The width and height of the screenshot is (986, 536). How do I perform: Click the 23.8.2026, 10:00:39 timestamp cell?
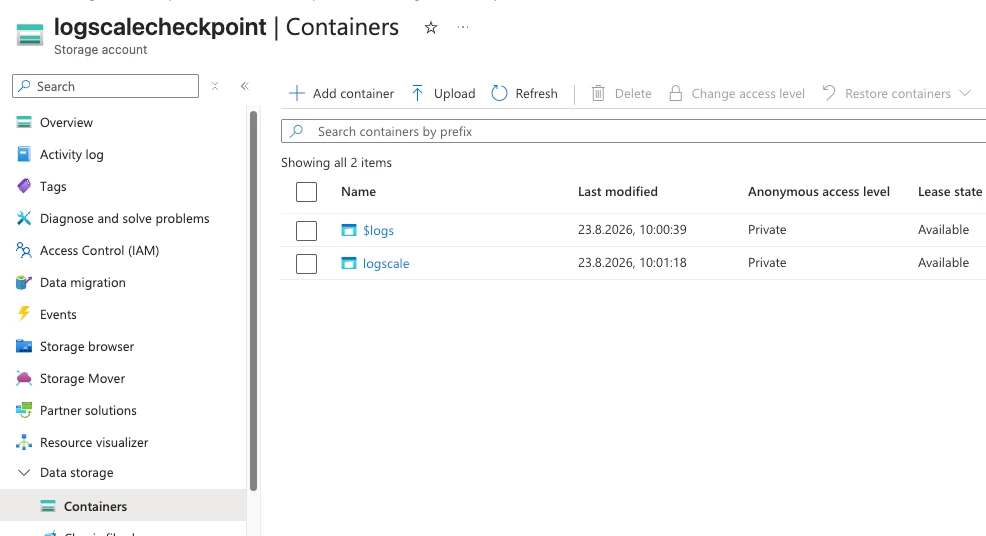tap(632, 230)
